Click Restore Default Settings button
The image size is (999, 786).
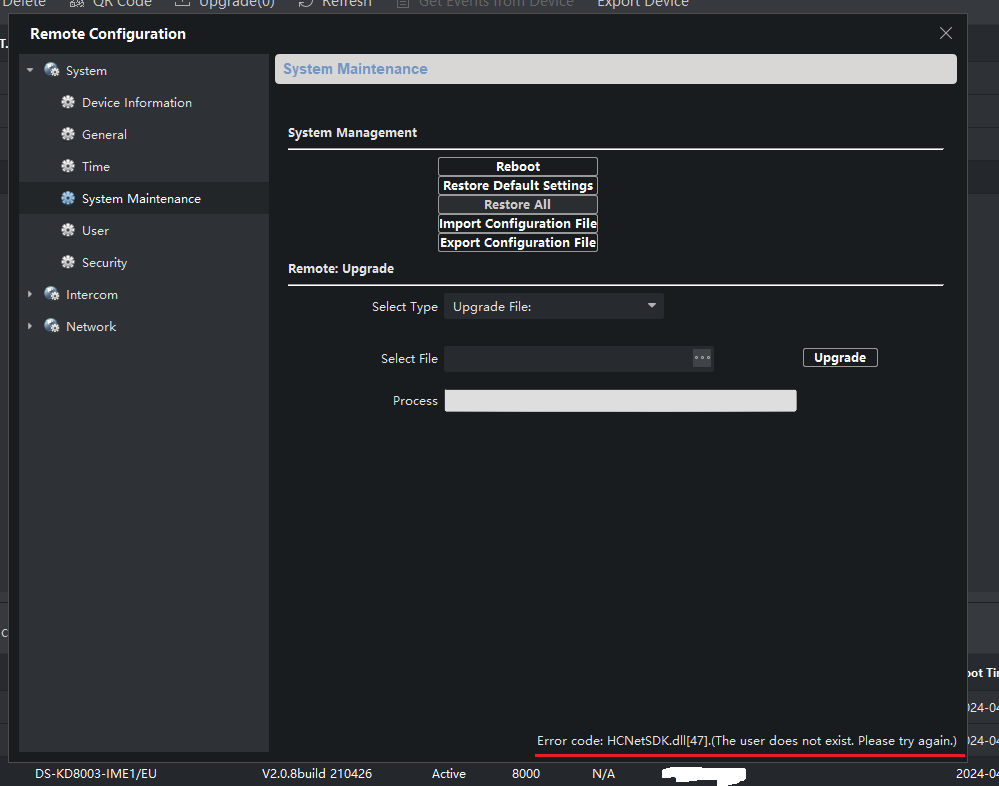point(517,186)
